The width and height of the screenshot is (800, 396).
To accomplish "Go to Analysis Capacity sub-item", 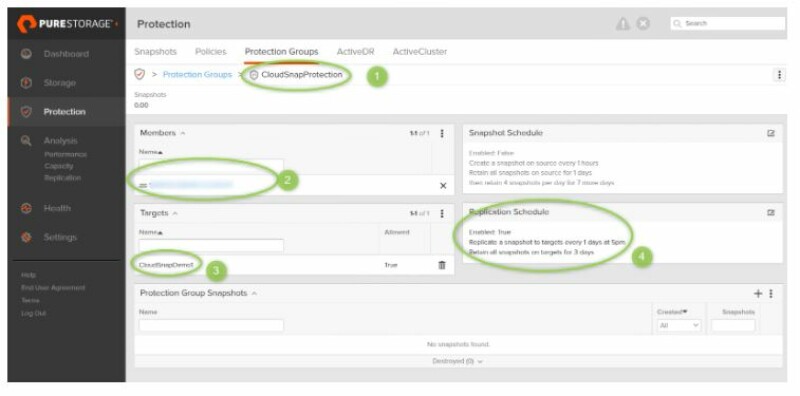I will coord(59,166).
